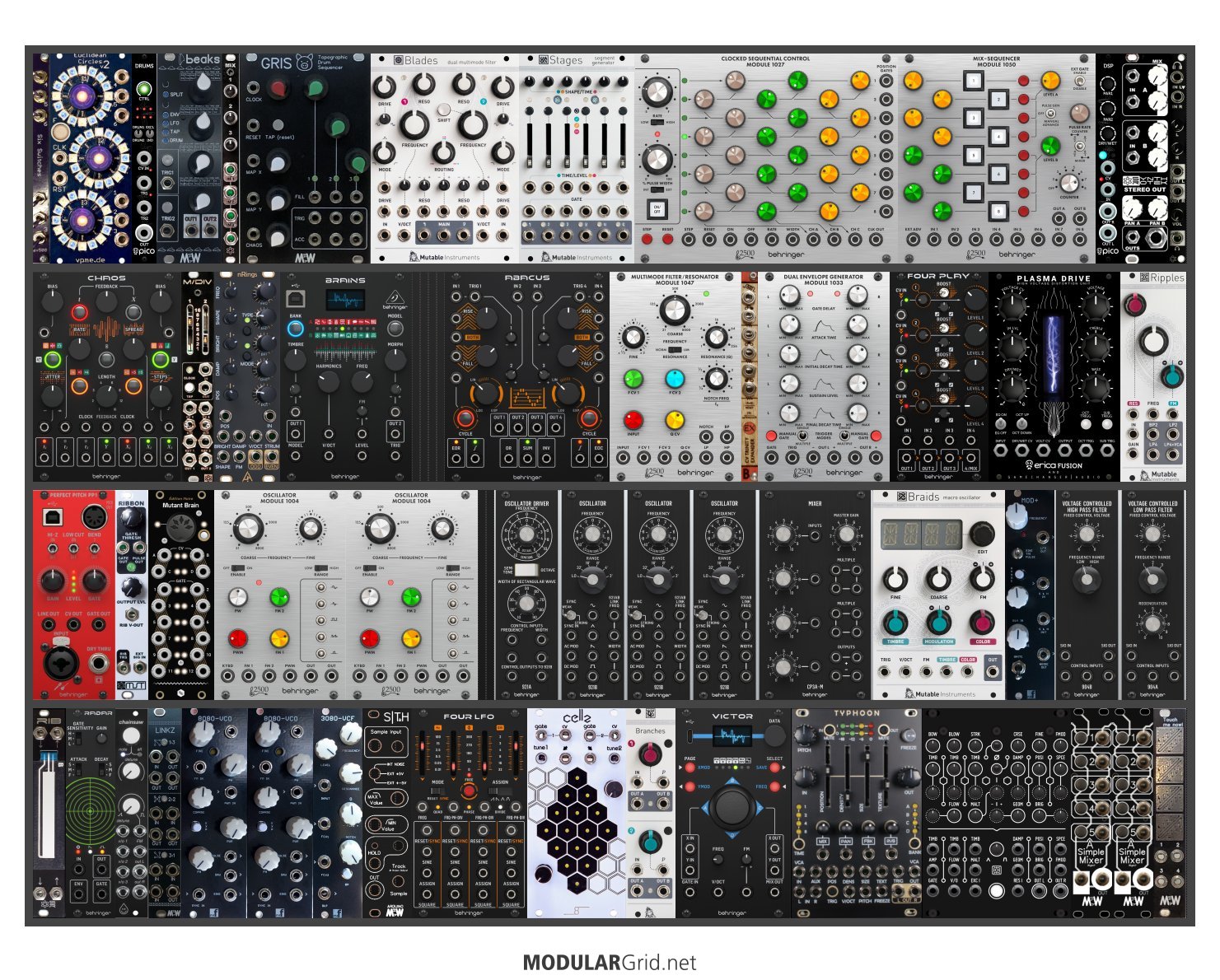This screenshot has width=1220, height=980.
Task: Click the LENGTH knob on Chaos module
Action: tap(106, 395)
